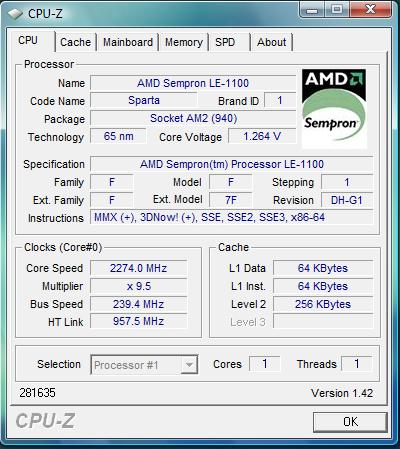Click the Model value field
Viewport: 400px width, 449px height.
(231, 182)
